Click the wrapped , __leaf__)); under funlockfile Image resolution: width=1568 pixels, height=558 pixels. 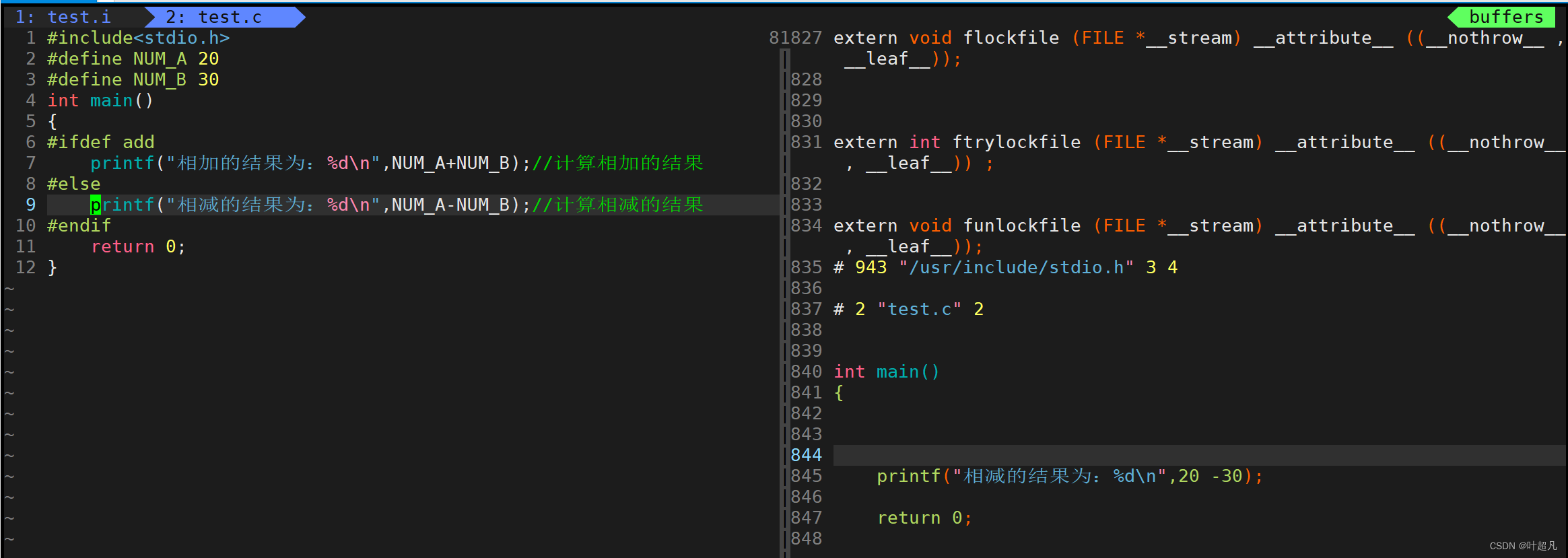(914, 246)
